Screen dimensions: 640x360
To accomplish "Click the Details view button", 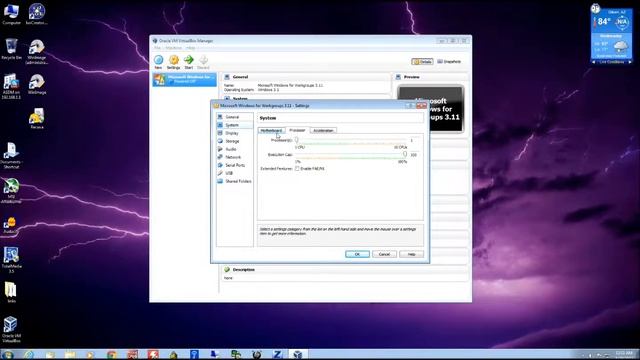I will (422, 62).
